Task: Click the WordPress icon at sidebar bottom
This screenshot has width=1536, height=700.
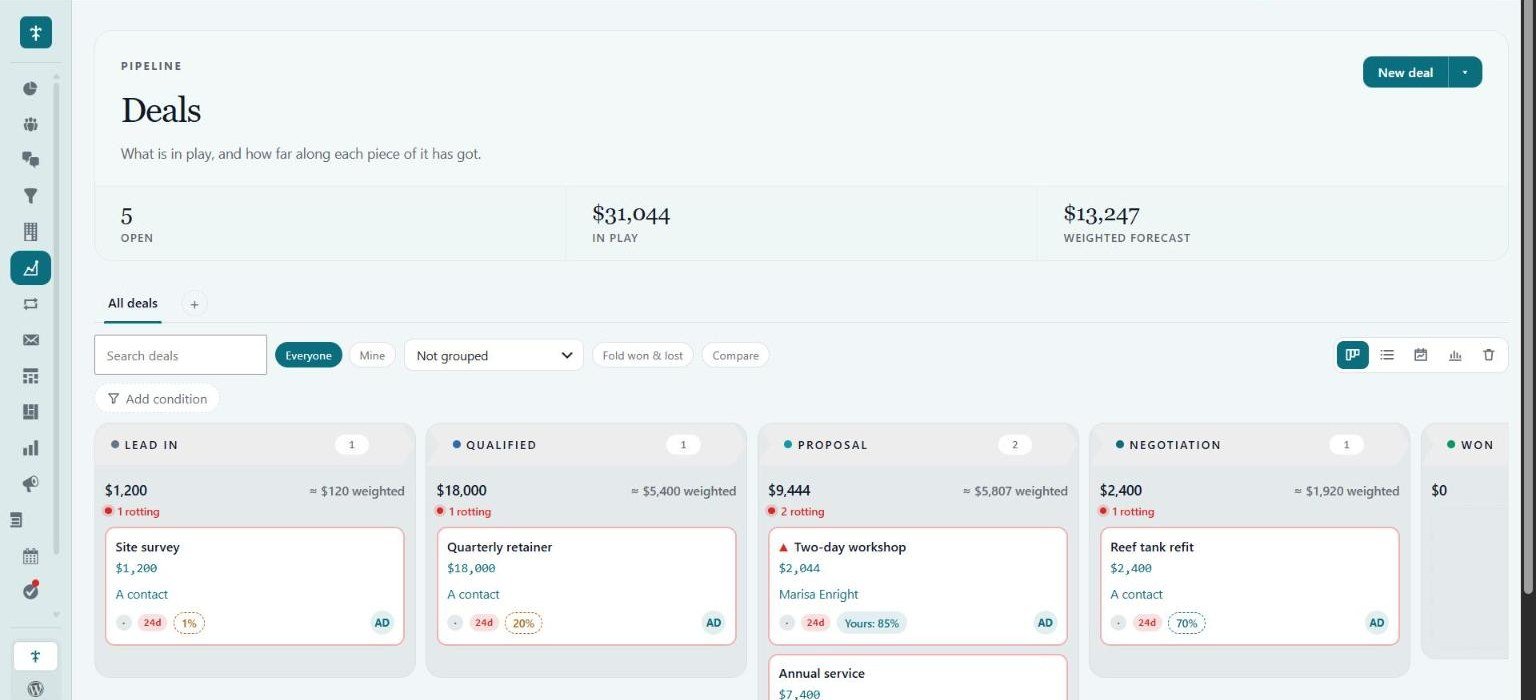Action: click(36, 688)
